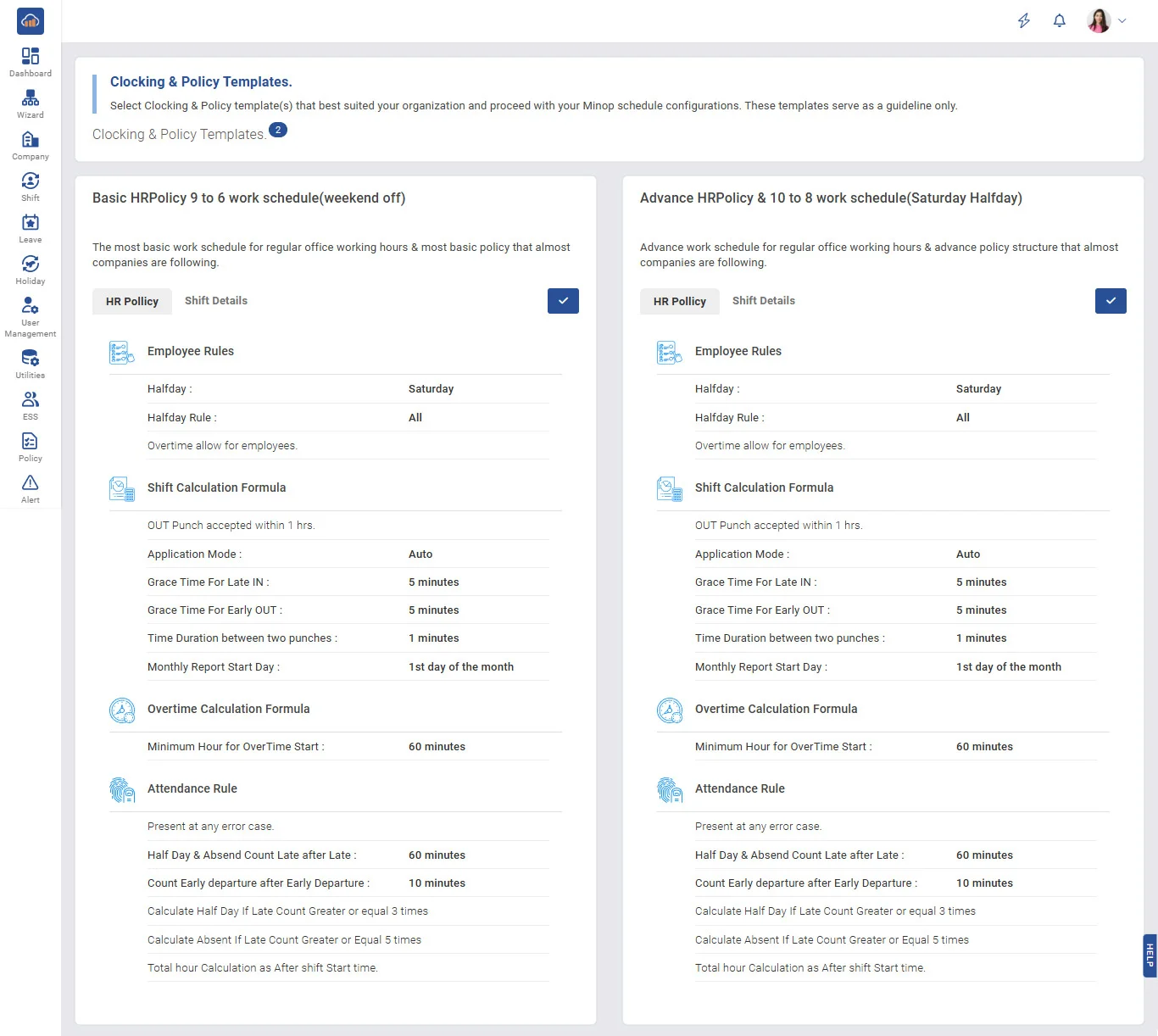Click the HELP side button
The height and width of the screenshot is (1036, 1158).
point(1150,955)
